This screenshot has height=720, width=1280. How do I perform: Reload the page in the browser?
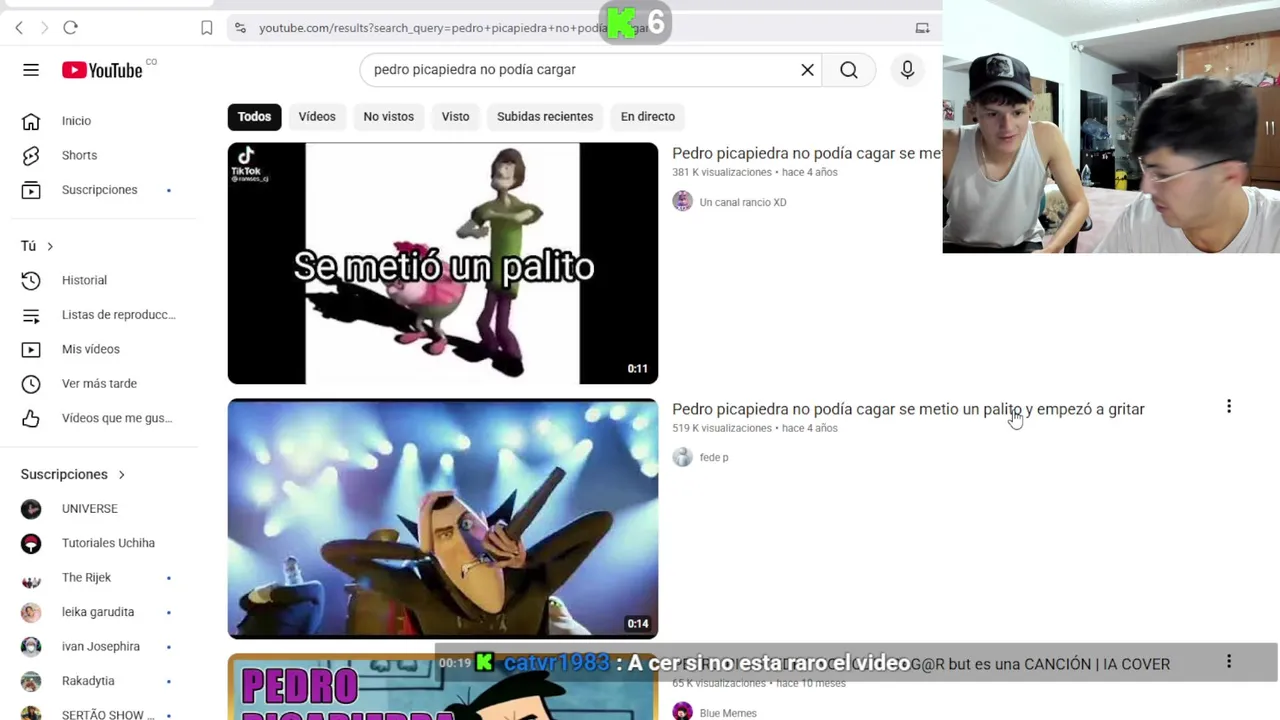70,28
